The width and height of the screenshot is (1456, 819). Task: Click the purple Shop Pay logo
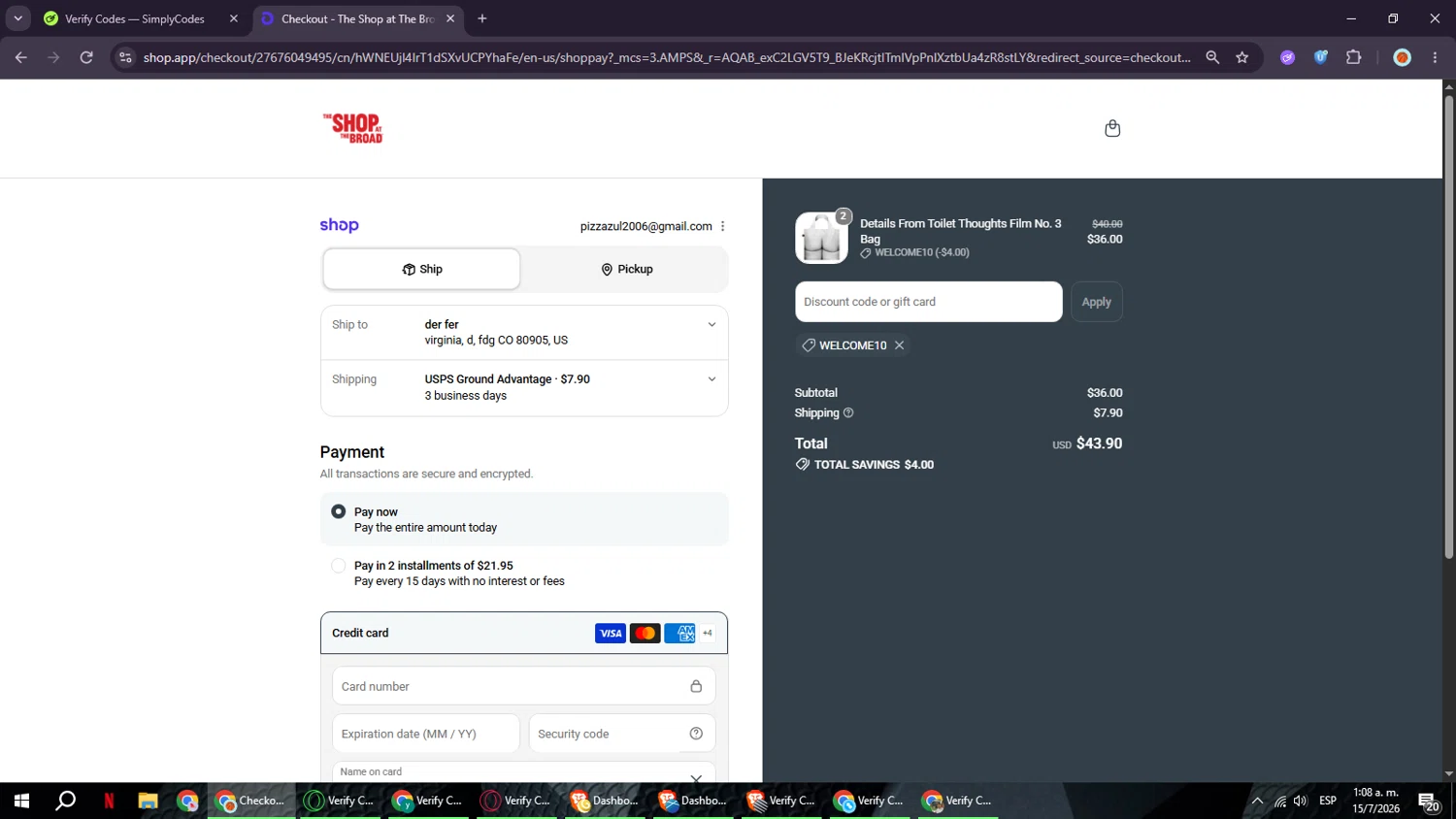tap(340, 225)
